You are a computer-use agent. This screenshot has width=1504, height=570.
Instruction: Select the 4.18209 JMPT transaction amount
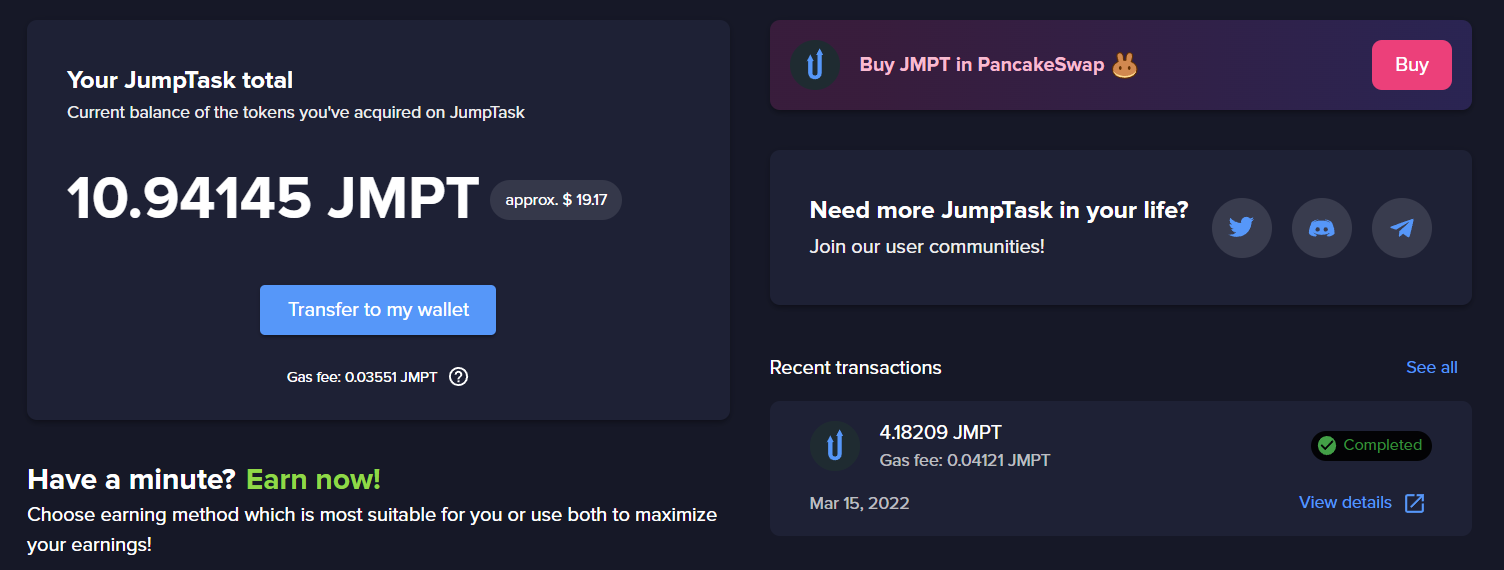(940, 433)
